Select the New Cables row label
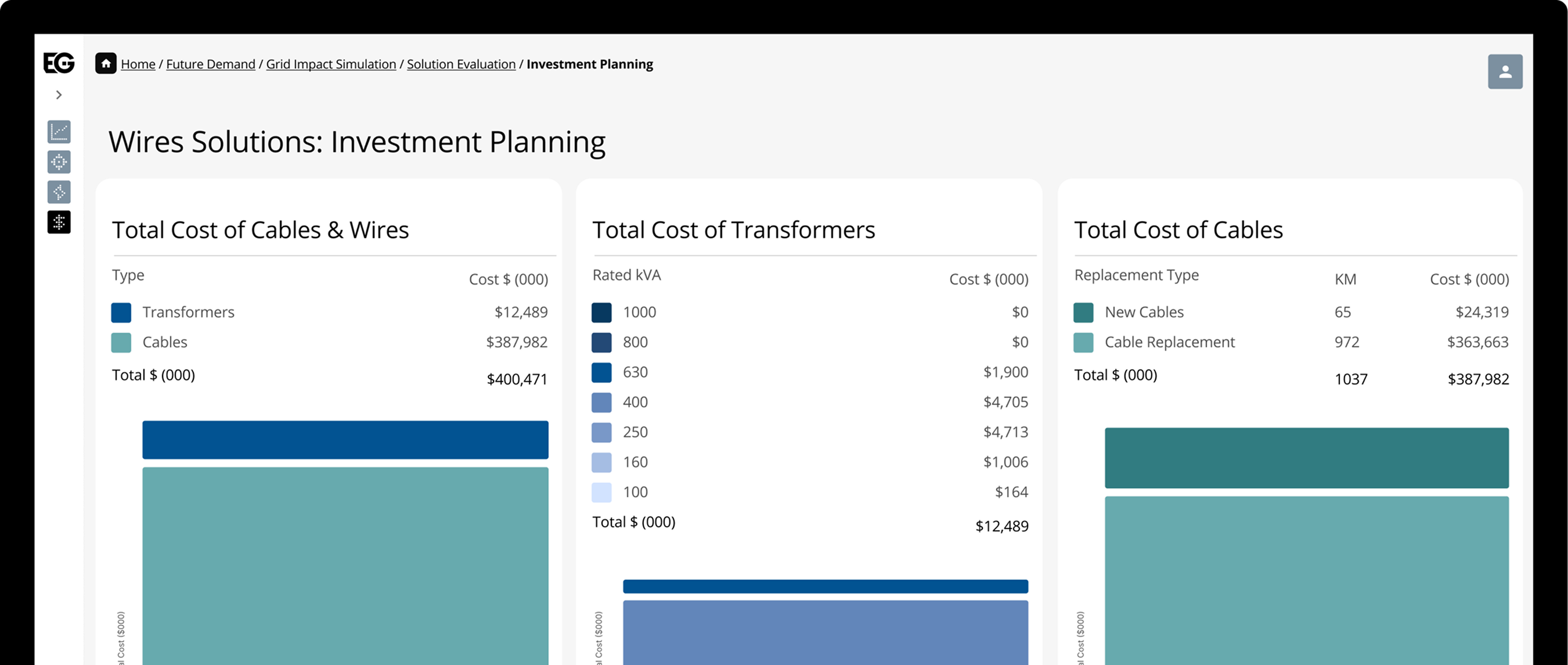This screenshot has height=665, width=1568. pos(1144,312)
